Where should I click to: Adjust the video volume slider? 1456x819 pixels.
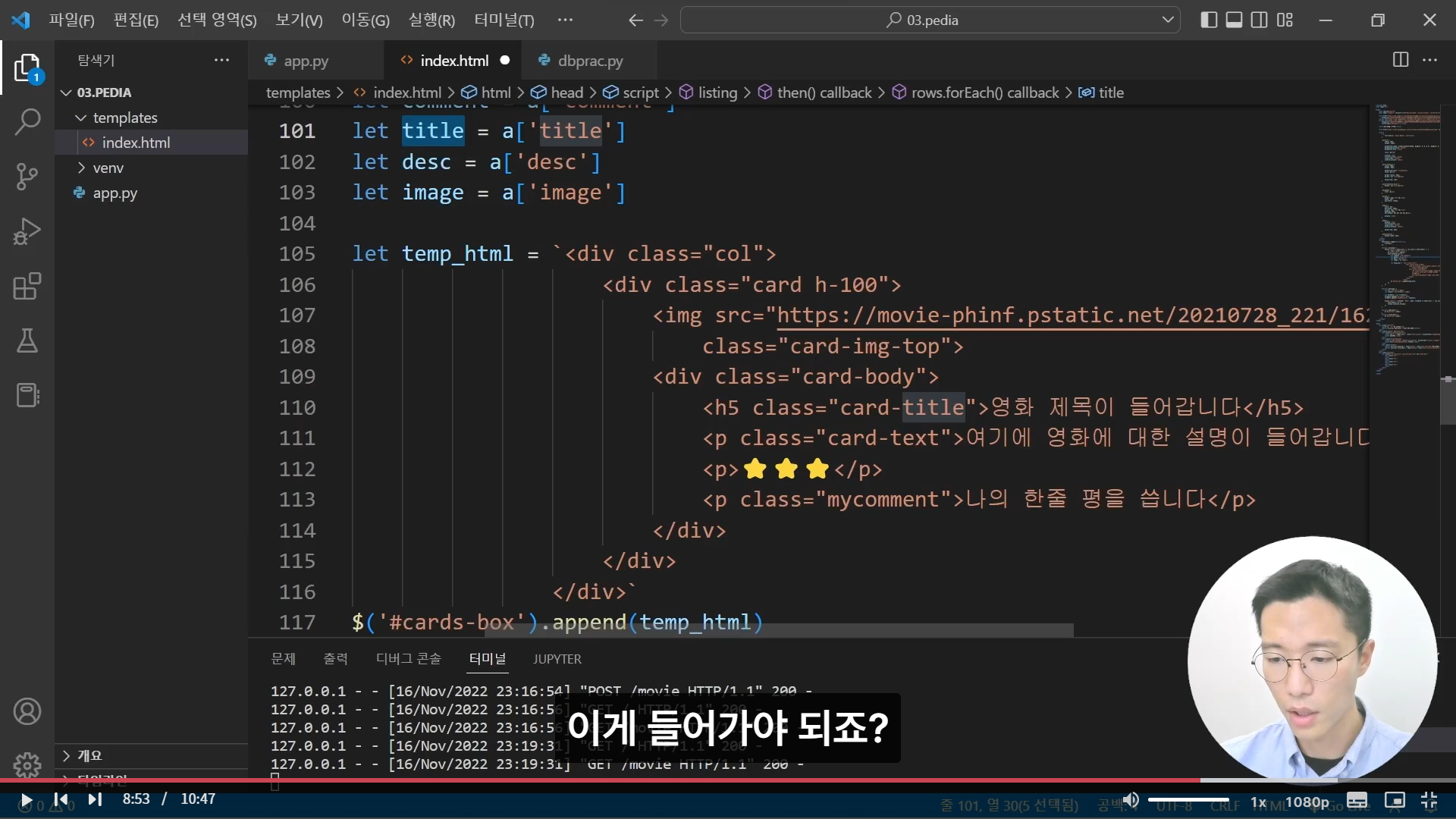tap(1188, 800)
